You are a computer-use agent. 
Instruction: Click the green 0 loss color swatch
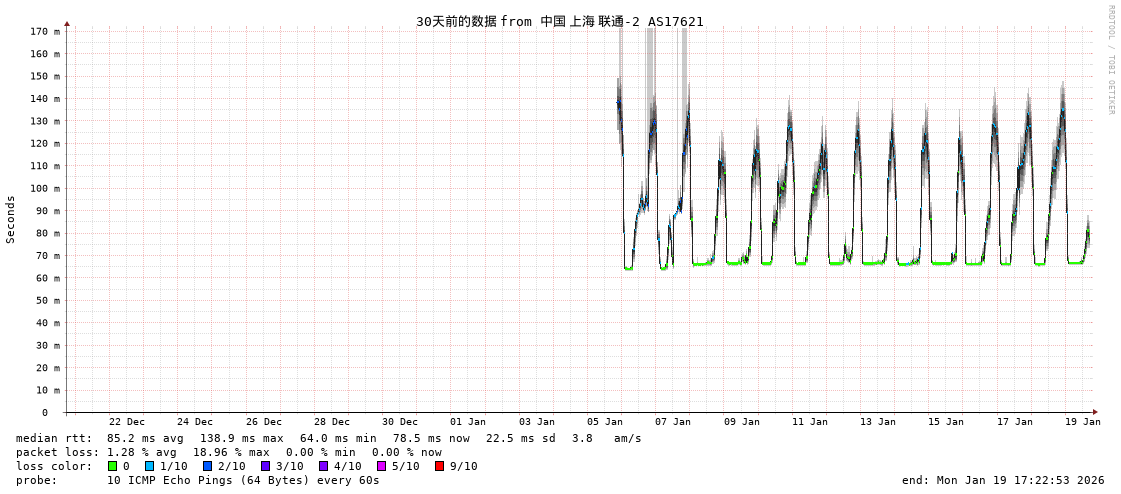click(x=112, y=466)
